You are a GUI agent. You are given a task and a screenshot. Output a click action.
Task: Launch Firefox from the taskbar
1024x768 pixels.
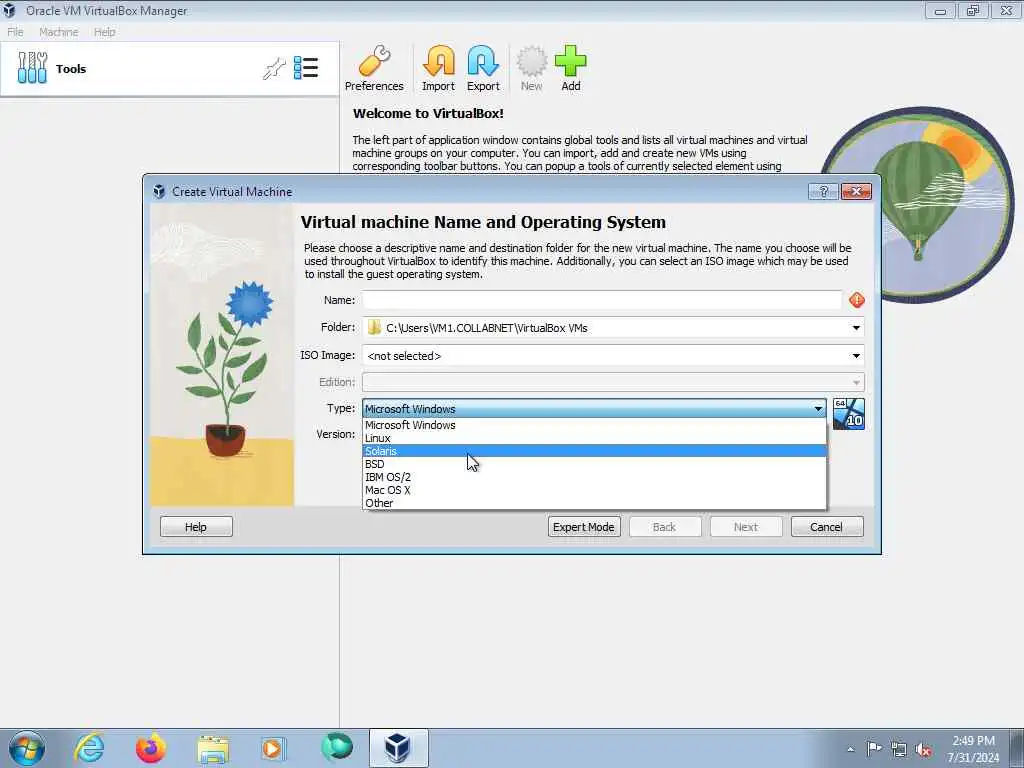[x=151, y=748]
